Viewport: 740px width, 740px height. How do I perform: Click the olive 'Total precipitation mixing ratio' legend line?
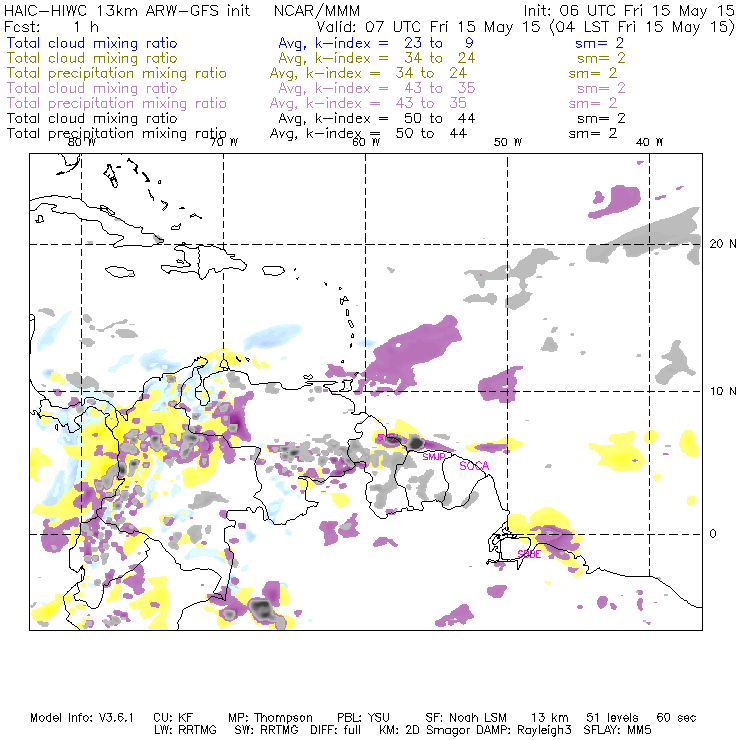point(117,73)
